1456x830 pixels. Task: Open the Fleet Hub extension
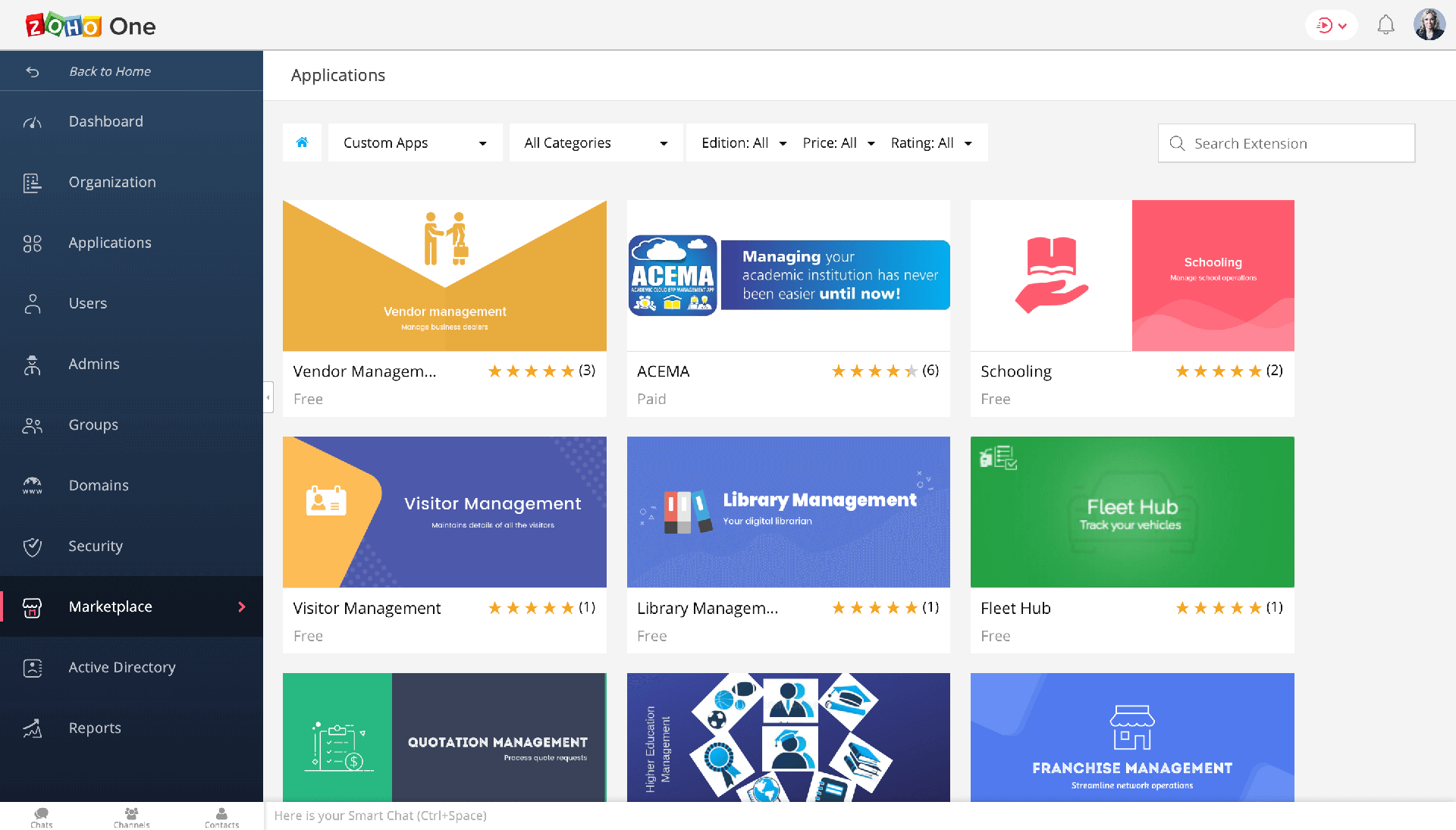[1132, 512]
